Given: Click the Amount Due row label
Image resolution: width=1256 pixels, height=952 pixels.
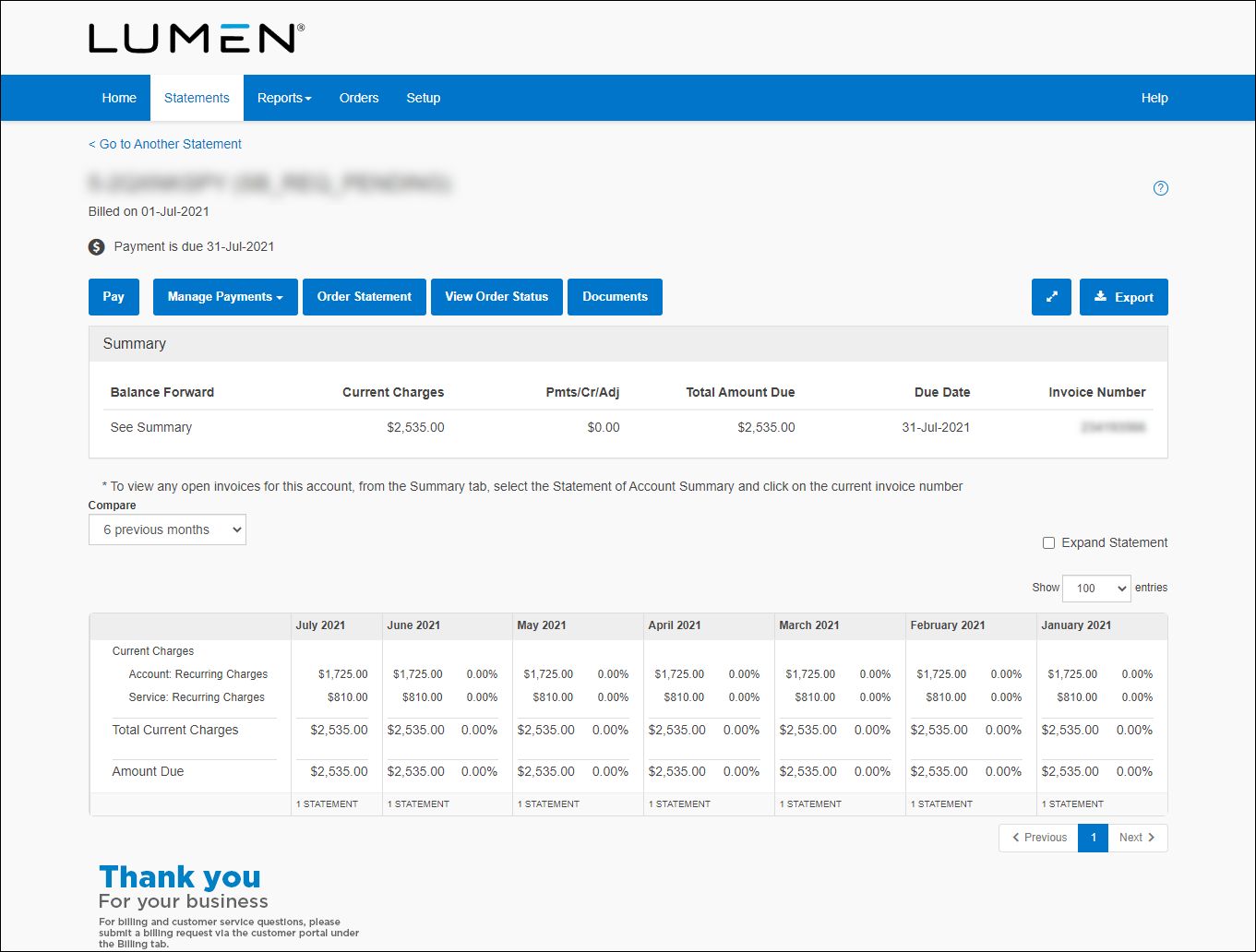Looking at the screenshot, I should coord(148,771).
